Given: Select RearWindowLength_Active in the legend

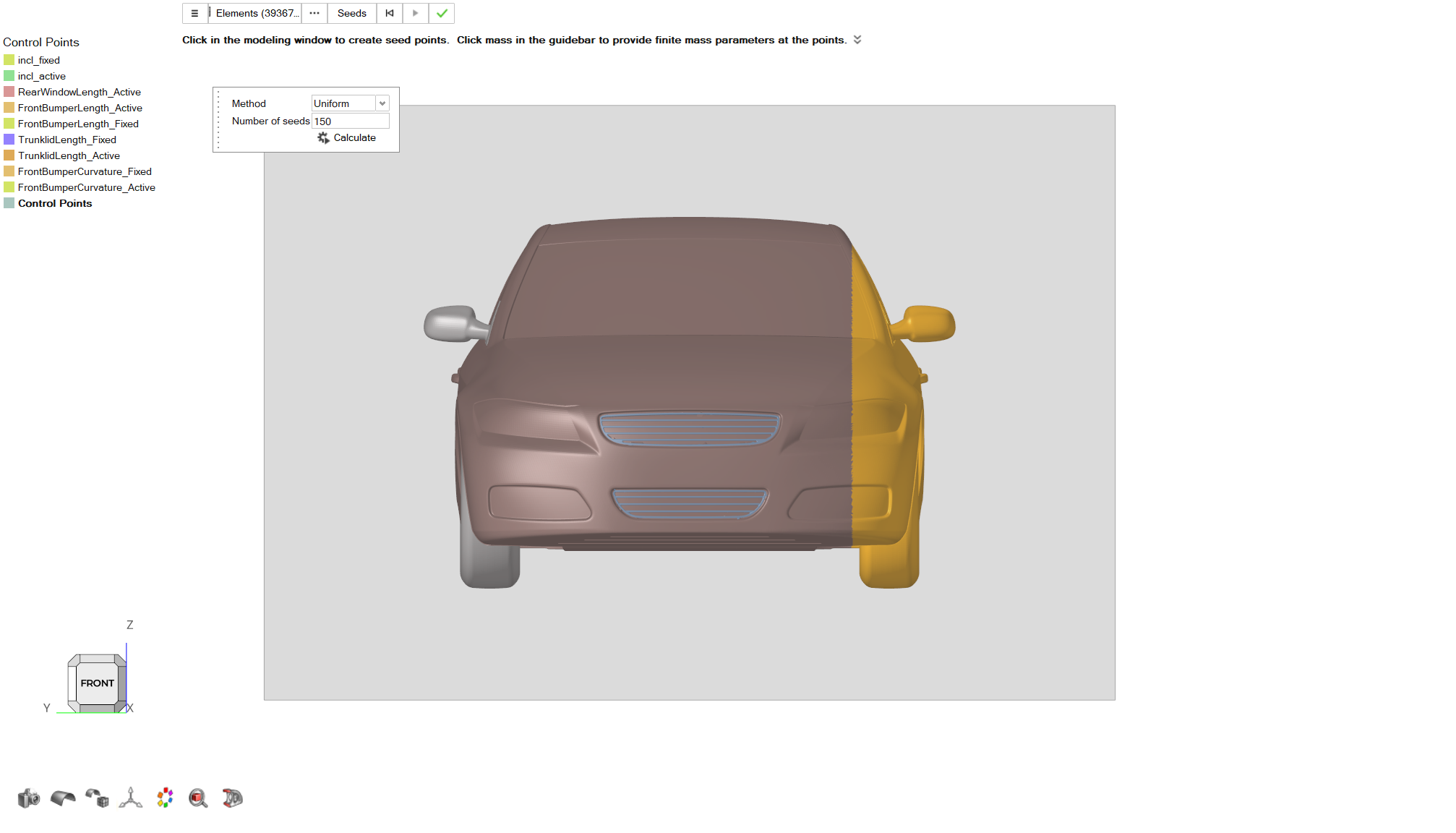Looking at the screenshot, I should pos(79,92).
